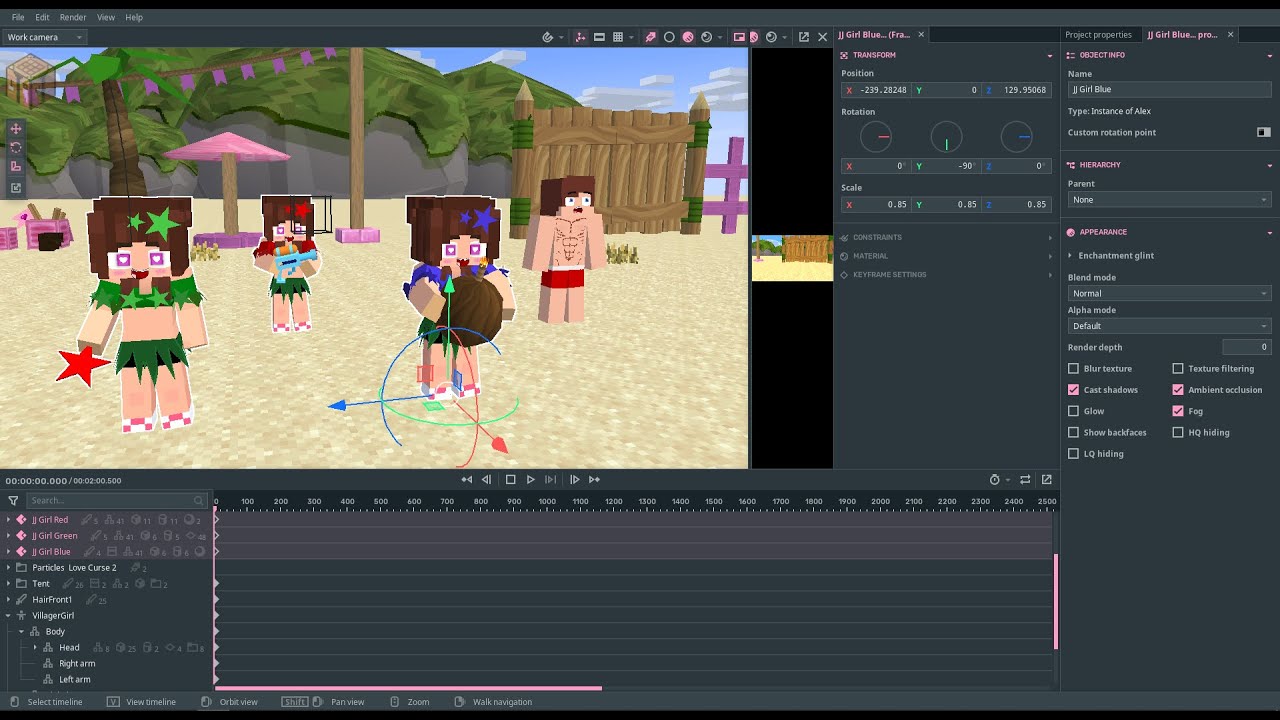Toggle the aspect ratio bars overlay icon
The image size is (1280, 720).
(x=599, y=37)
